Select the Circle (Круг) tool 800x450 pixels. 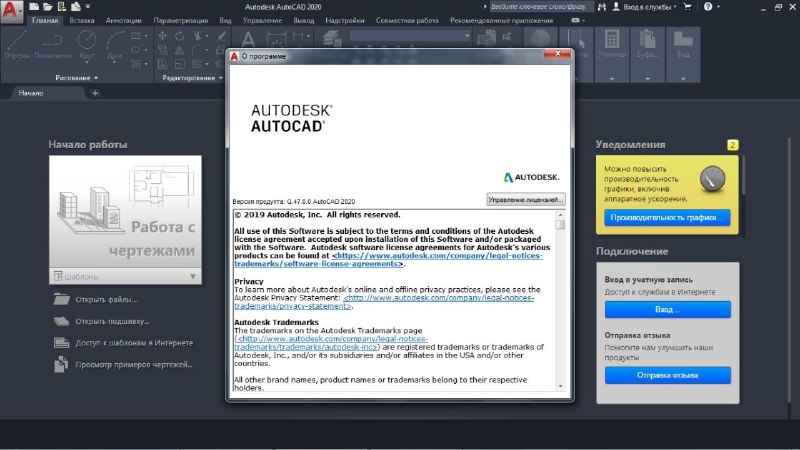click(87, 44)
